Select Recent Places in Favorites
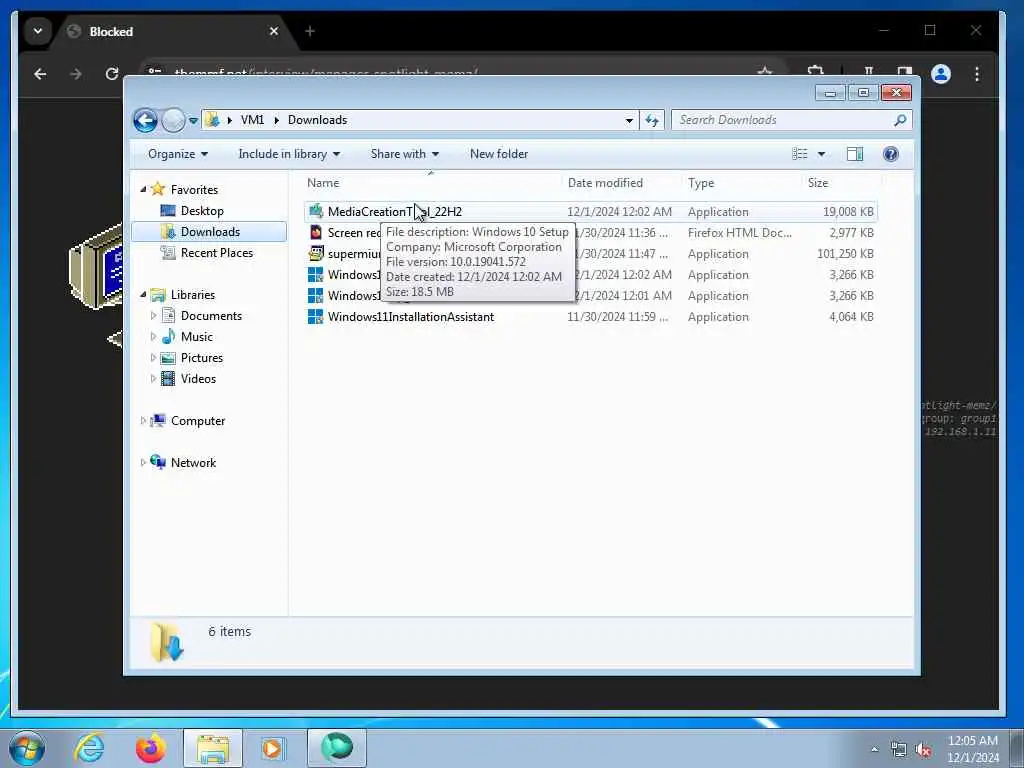This screenshot has width=1024, height=768. pyautogui.click(x=217, y=253)
